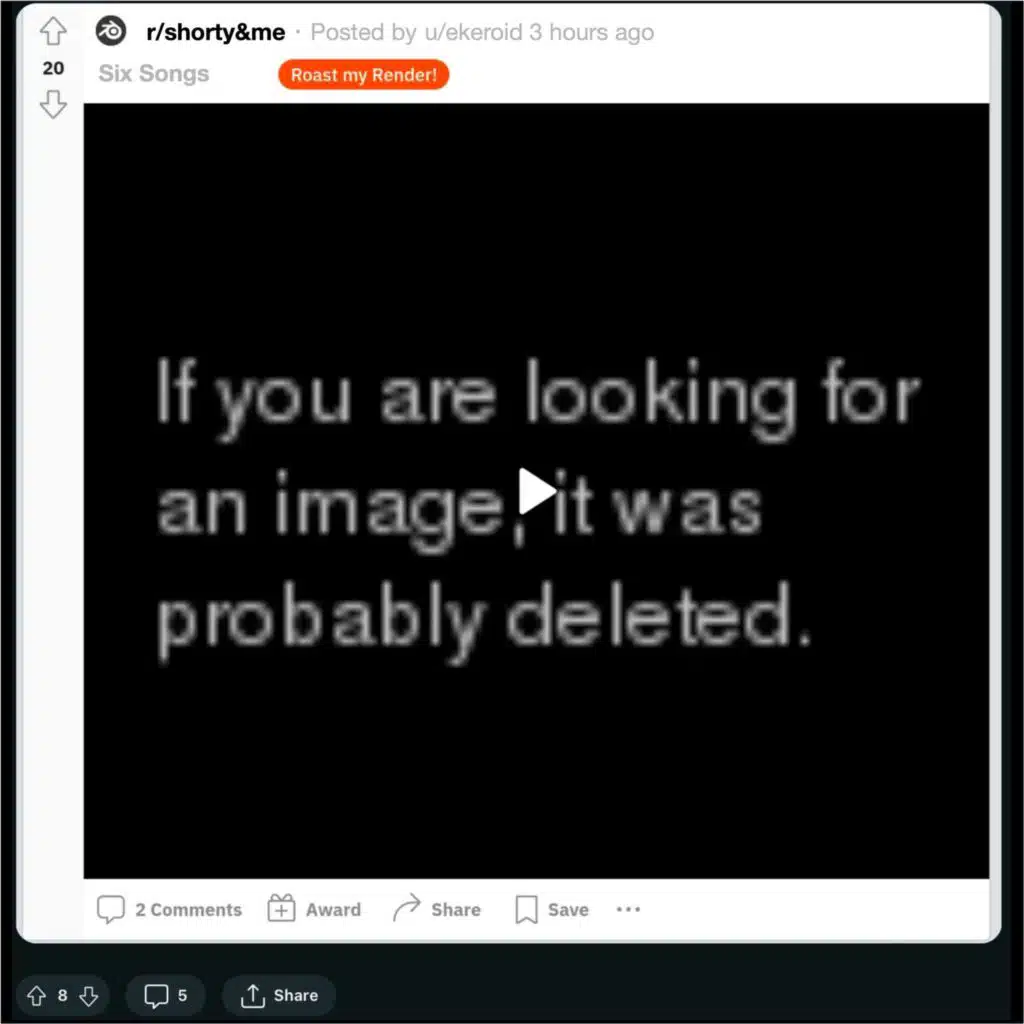Click the bottom Share button
1024x1024 pixels.
tap(279, 996)
